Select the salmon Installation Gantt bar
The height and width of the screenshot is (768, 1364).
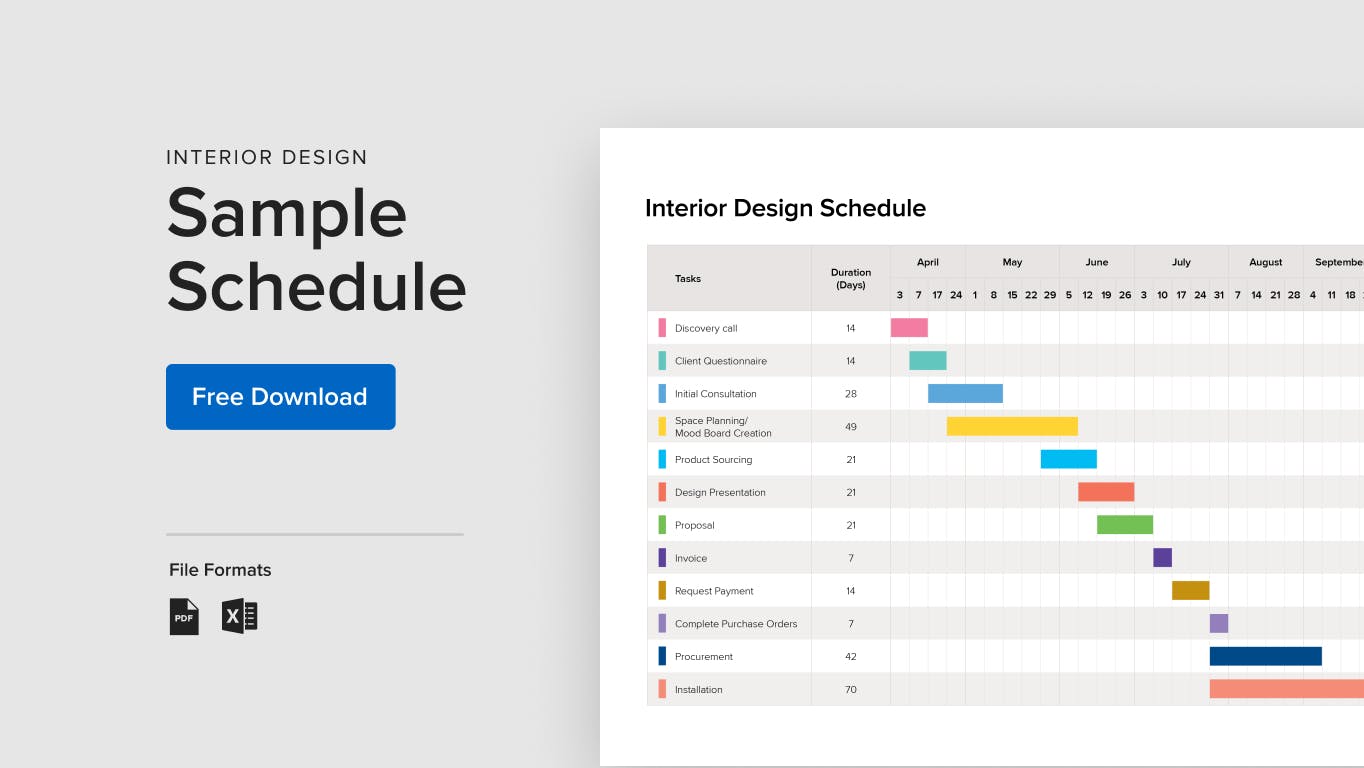click(x=1287, y=689)
